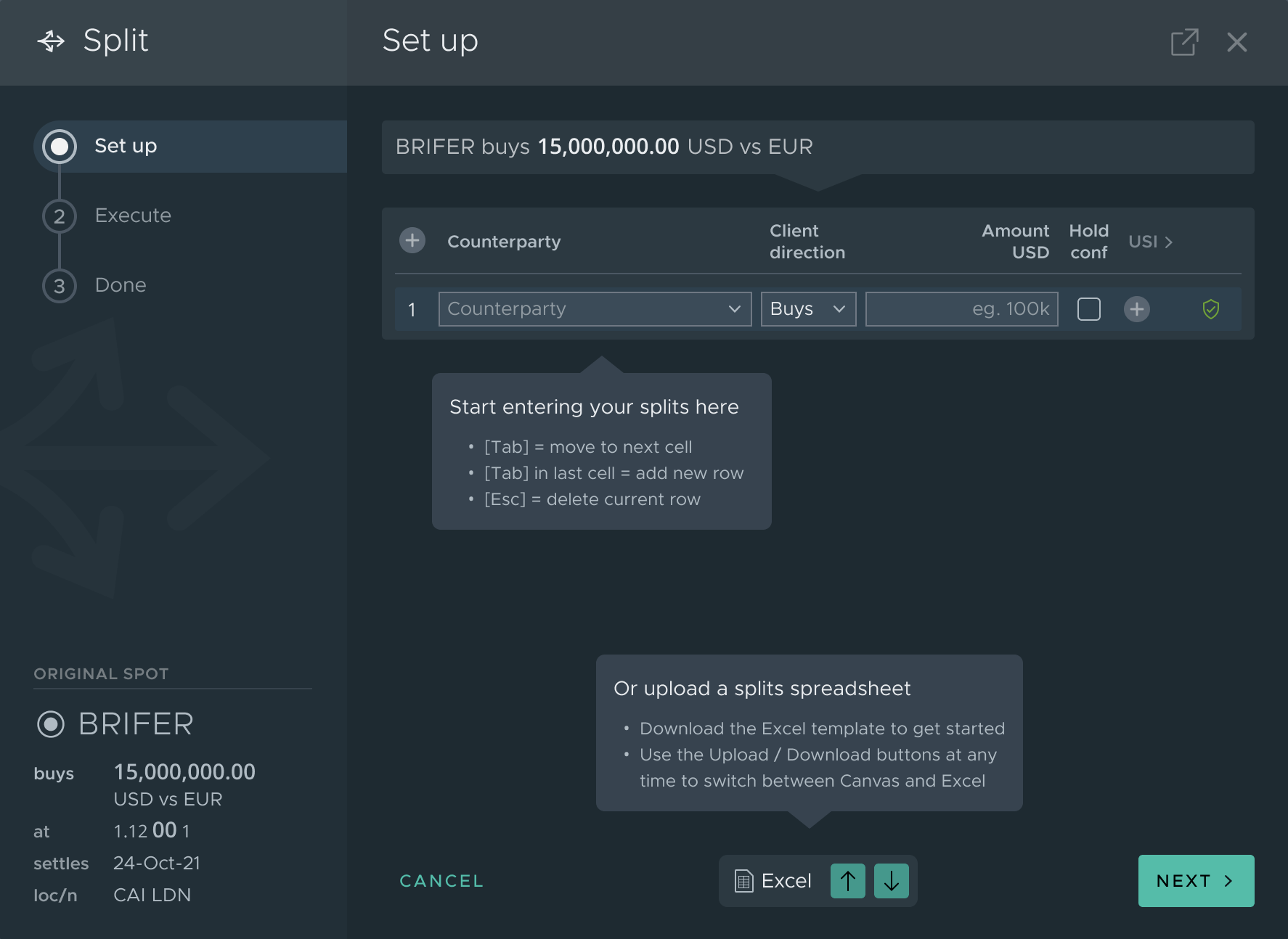Image resolution: width=1288 pixels, height=939 pixels.
Task: Click the step 2 circle icon
Action: (x=60, y=216)
